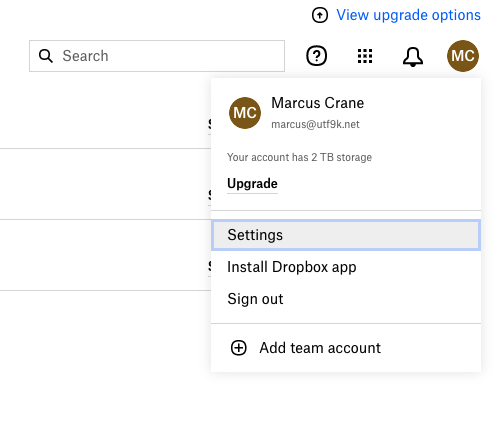Choose Install Dropbox app menu item
The width and height of the screenshot is (504, 427).
pos(346,267)
